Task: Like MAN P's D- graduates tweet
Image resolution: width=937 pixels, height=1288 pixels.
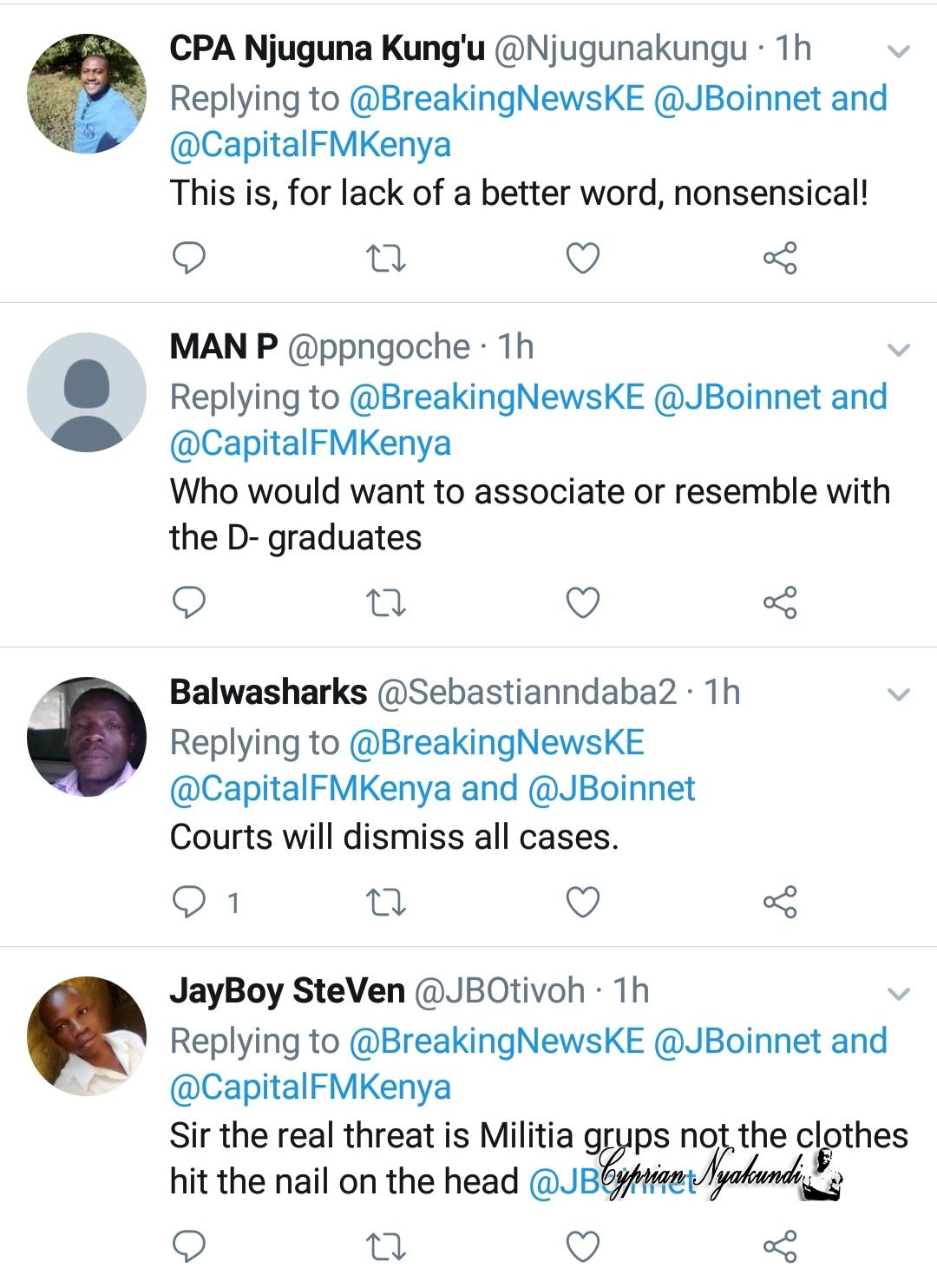Action: (x=582, y=602)
